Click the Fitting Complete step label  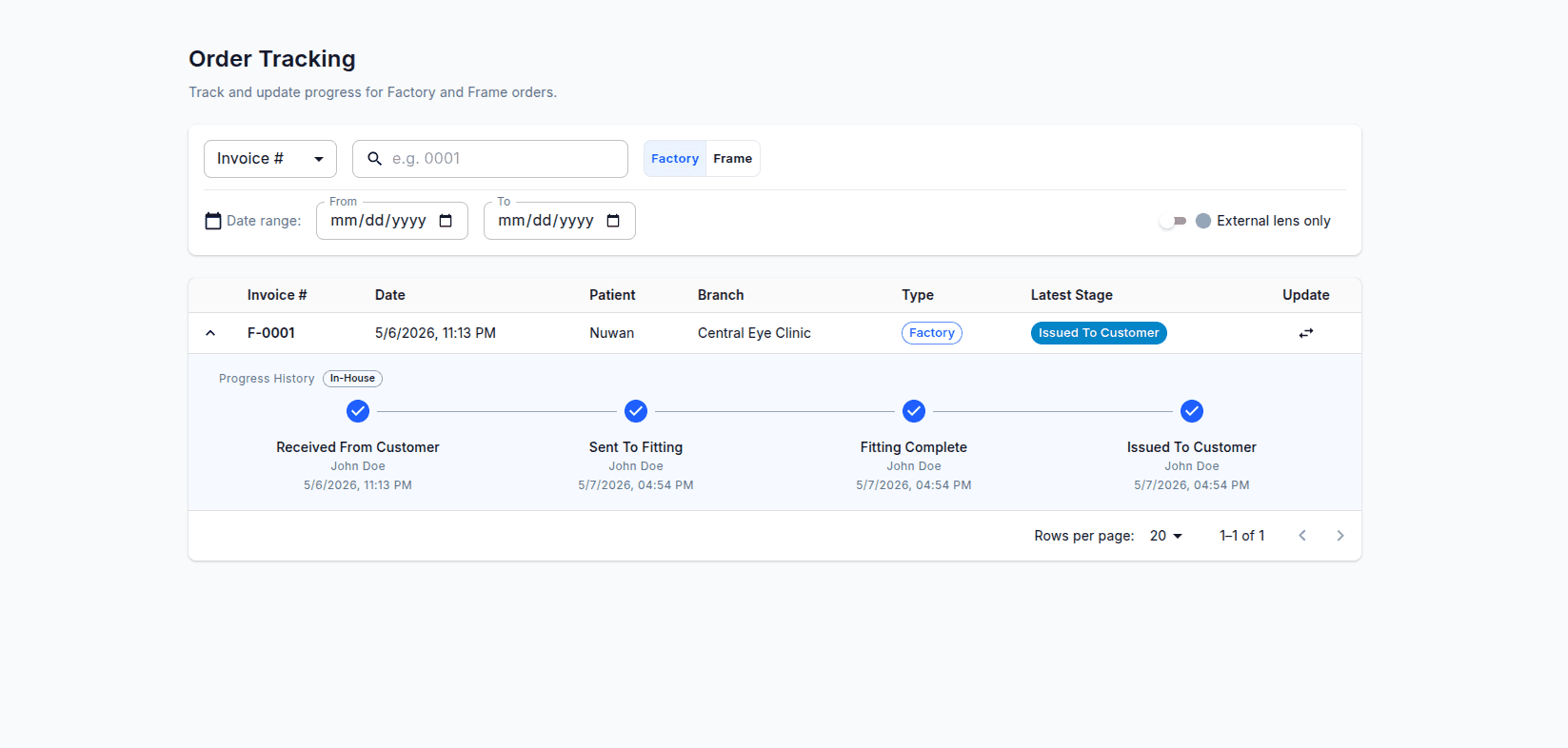pos(914,447)
